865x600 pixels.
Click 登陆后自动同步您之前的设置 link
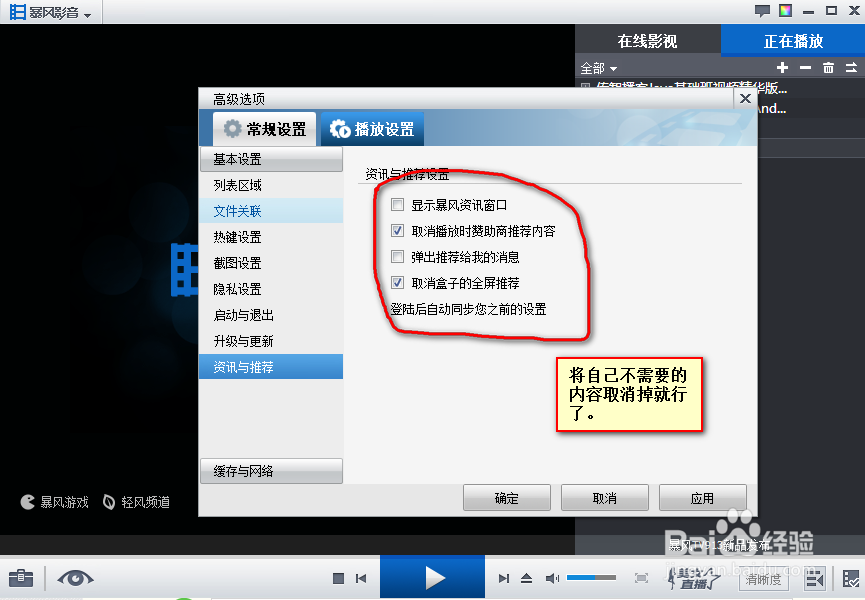click(x=468, y=309)
